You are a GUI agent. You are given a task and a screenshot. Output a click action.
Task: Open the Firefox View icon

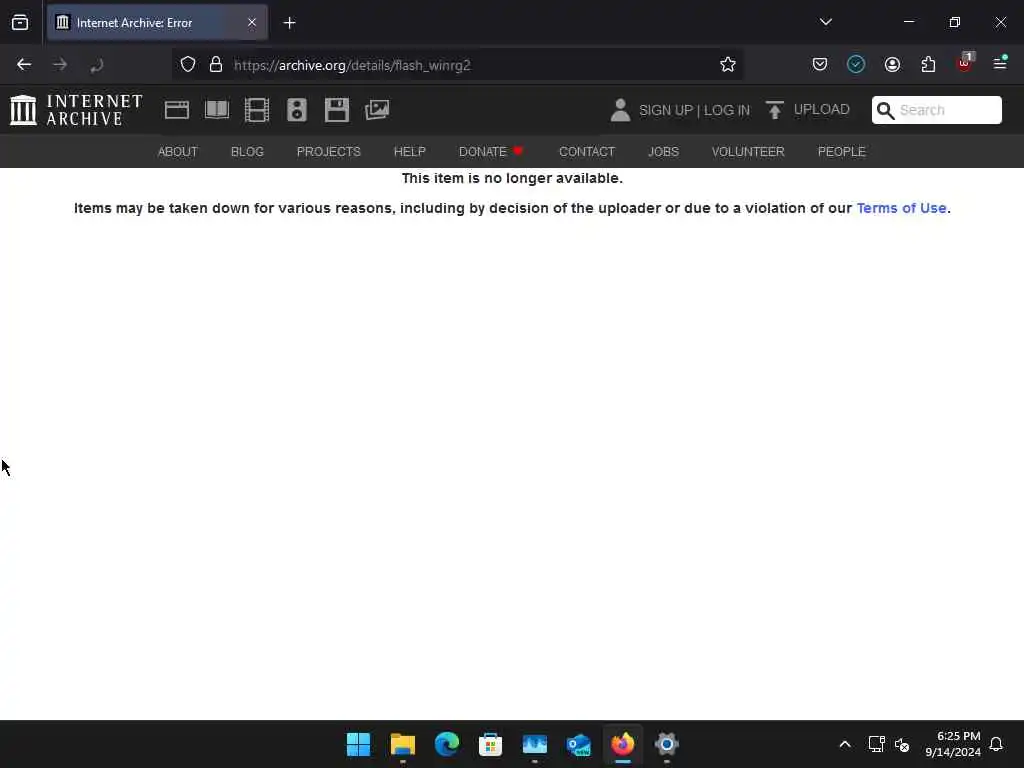click(x=20, y=23)
